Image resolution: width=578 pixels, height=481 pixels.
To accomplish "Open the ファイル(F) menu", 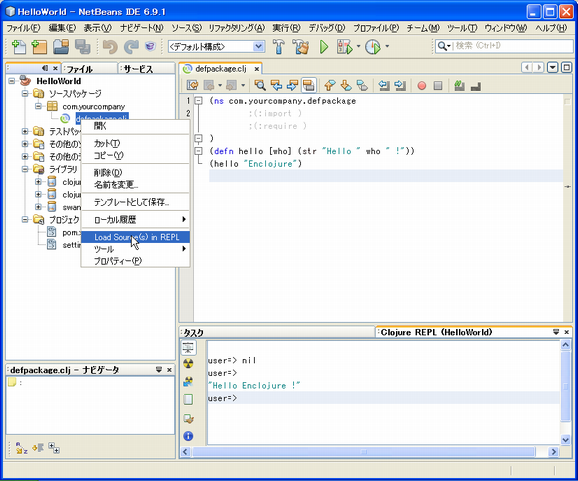I will click(23, 28).
